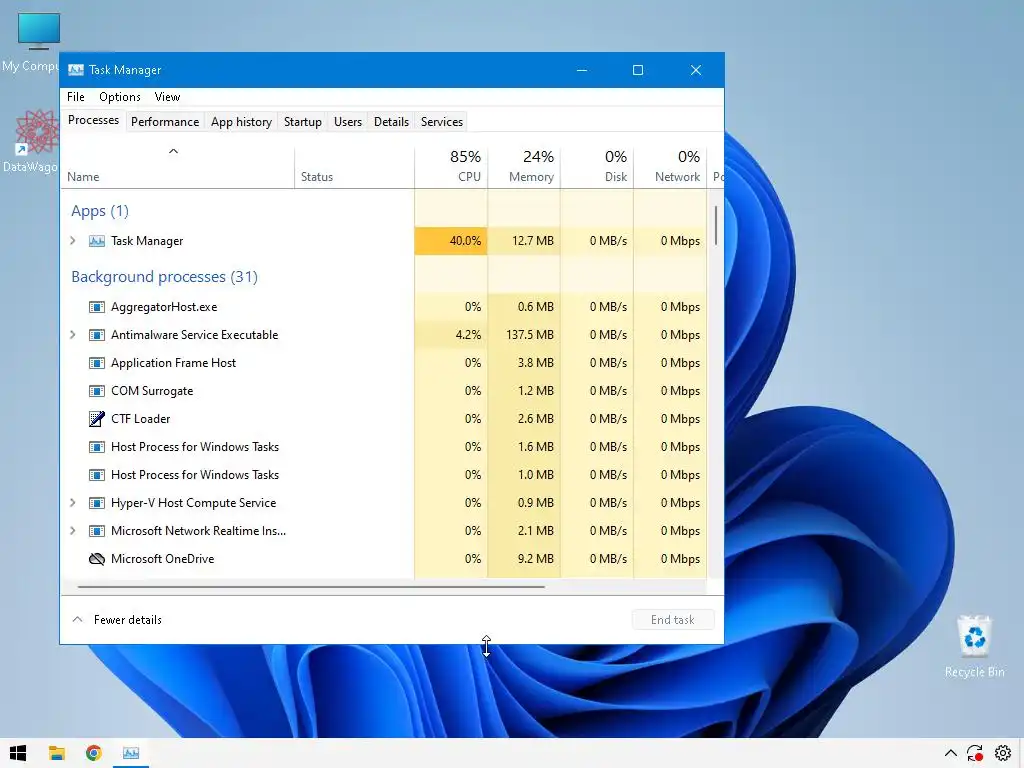Switch to the Startup tab

(x=302, y=122)
